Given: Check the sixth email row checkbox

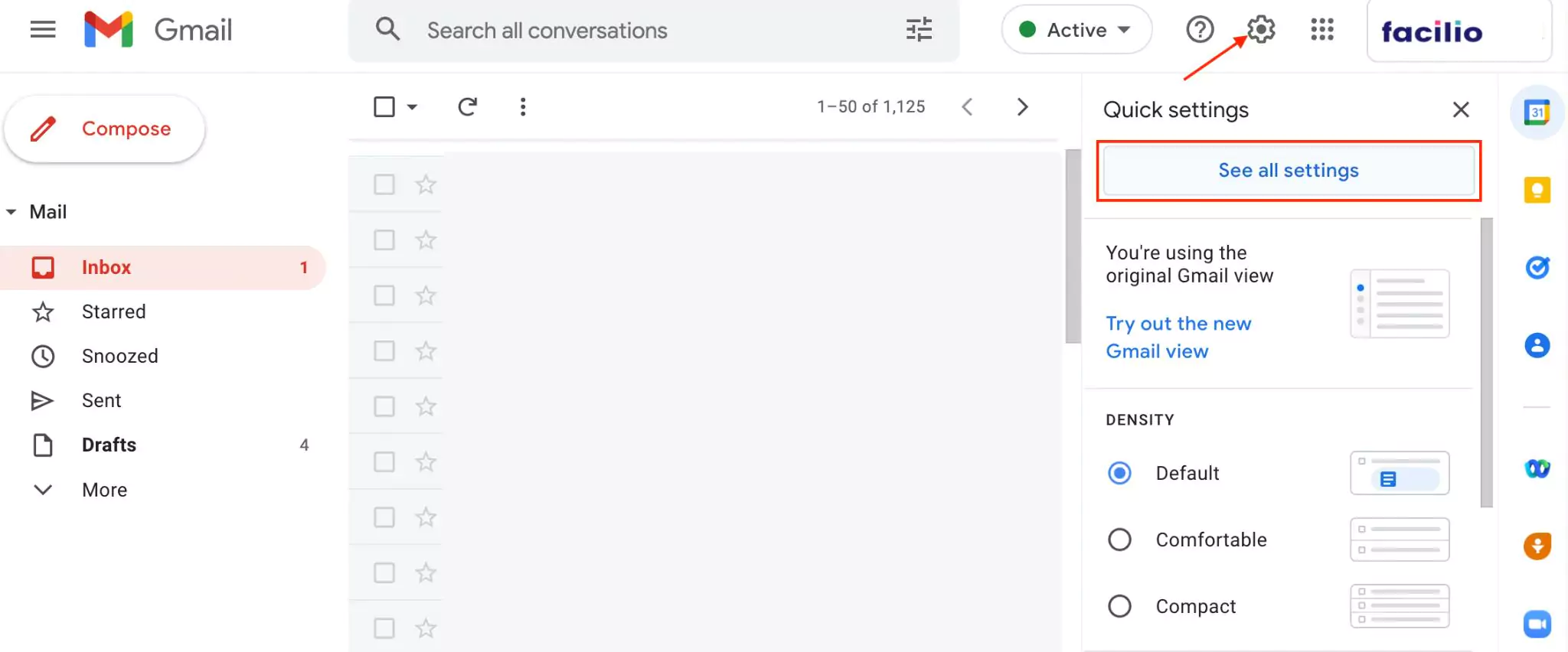Looking at the screenshot, I should click(384, 462).
